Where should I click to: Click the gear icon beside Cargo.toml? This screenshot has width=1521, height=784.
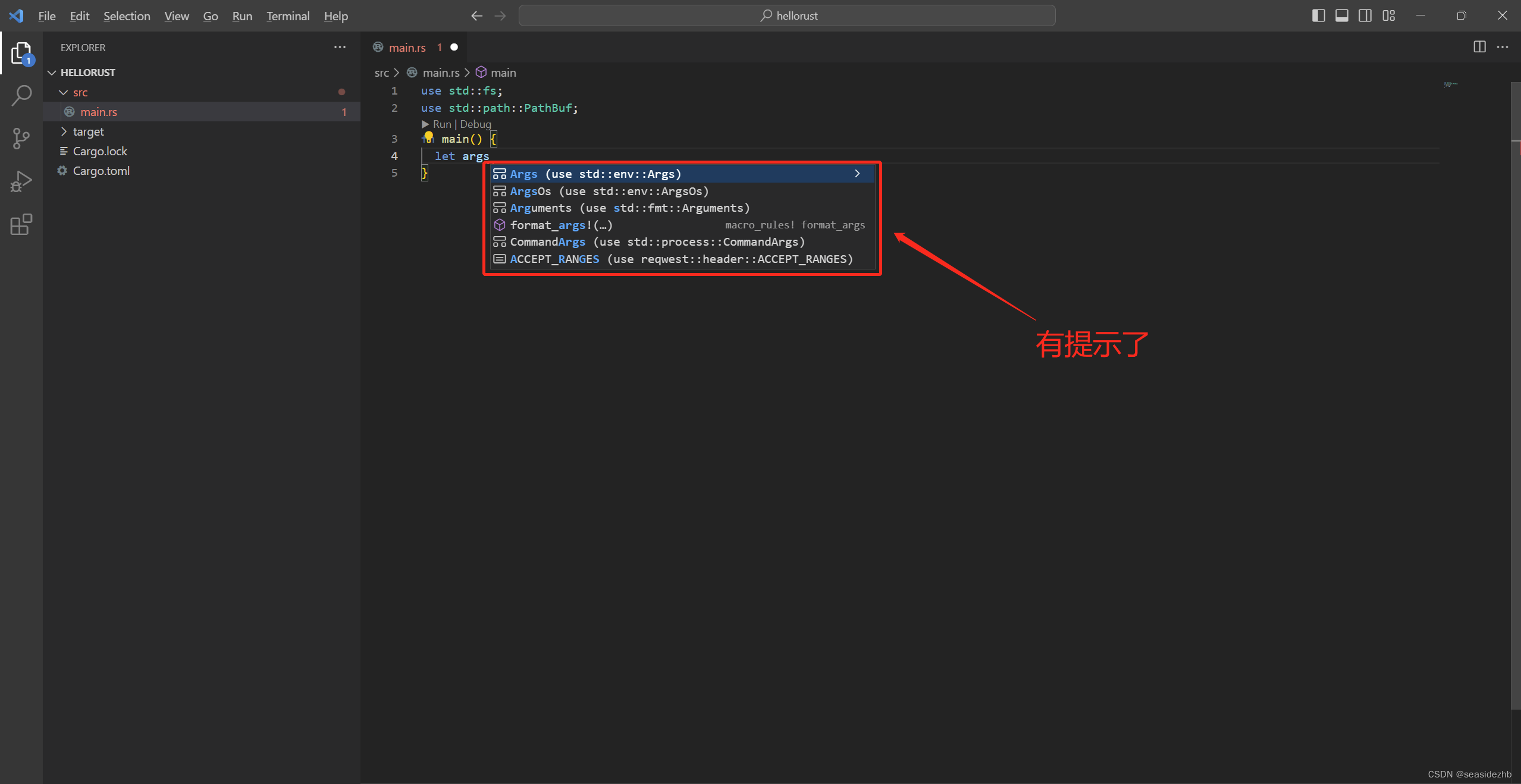point(62,171)
